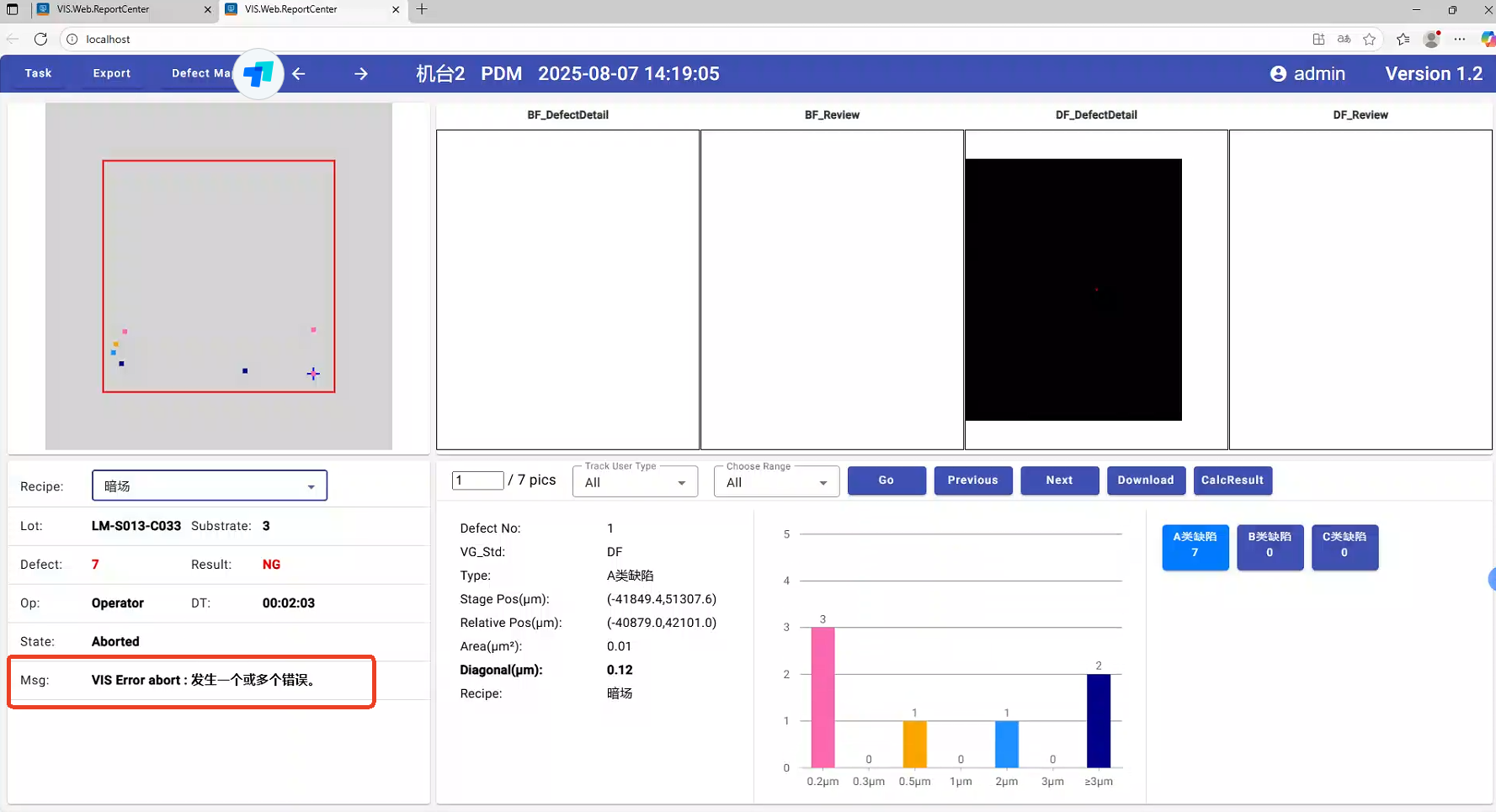This screenshot has width=1496, height=812.
Task: Open the Track User Type dropdown
Action: click(635, 482)
